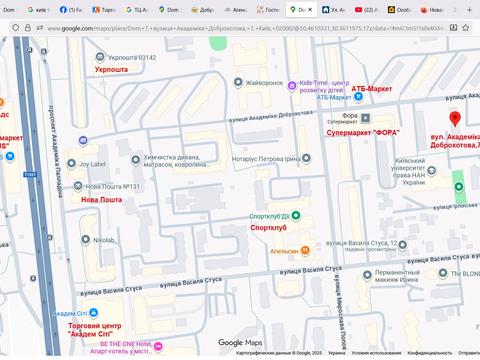Click the site permissions icon in address bar
This screenshot has height=360, width=480.
coord(40,28)
